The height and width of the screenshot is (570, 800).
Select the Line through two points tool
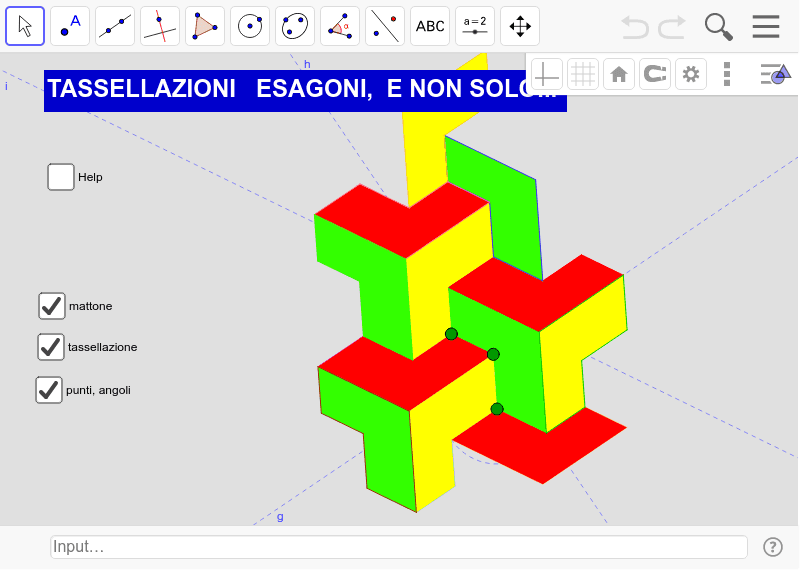click(115, 26)
